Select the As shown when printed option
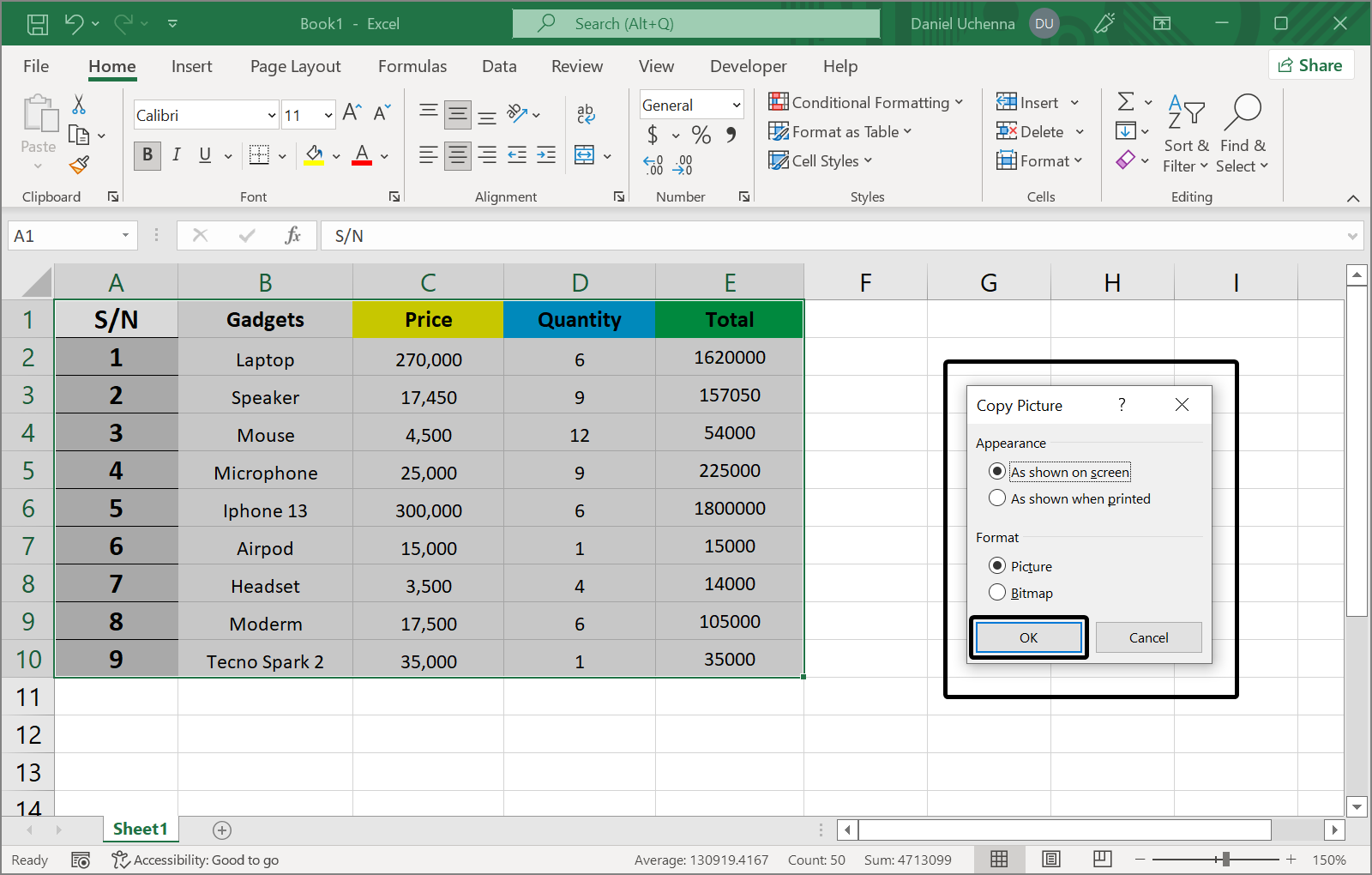 click(x=997, y=498)
